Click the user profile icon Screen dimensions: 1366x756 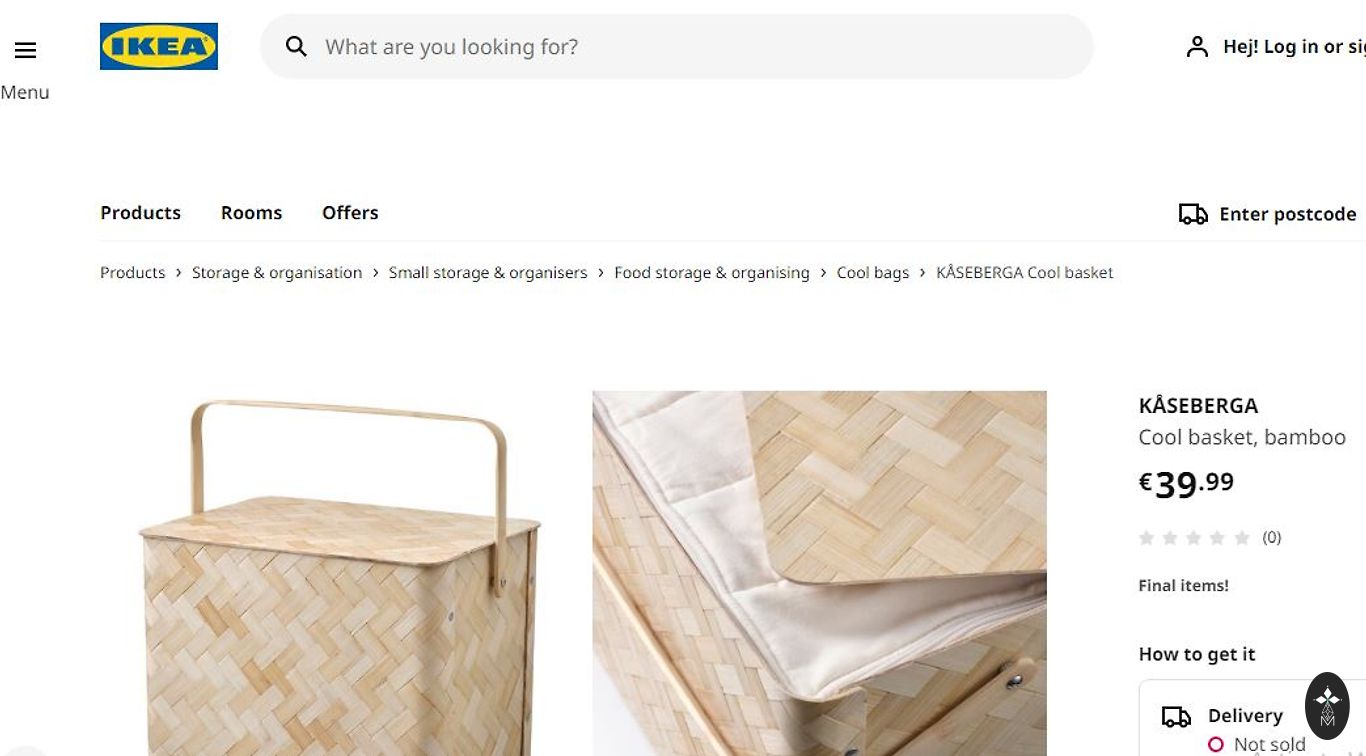pyautogui.click(x=1197, y=47)
